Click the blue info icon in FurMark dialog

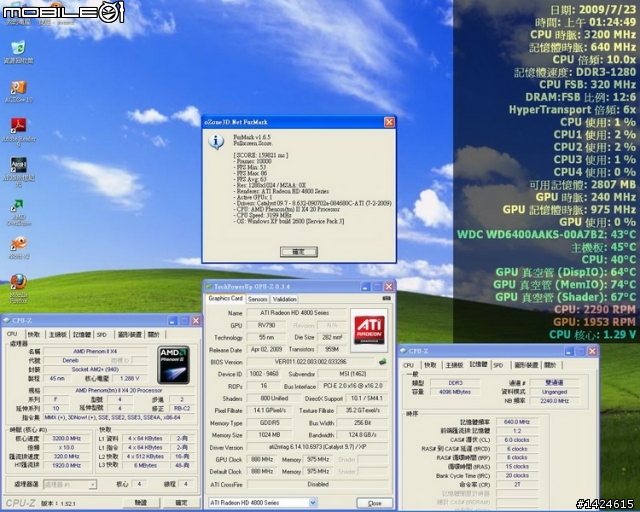coord(216,142)
